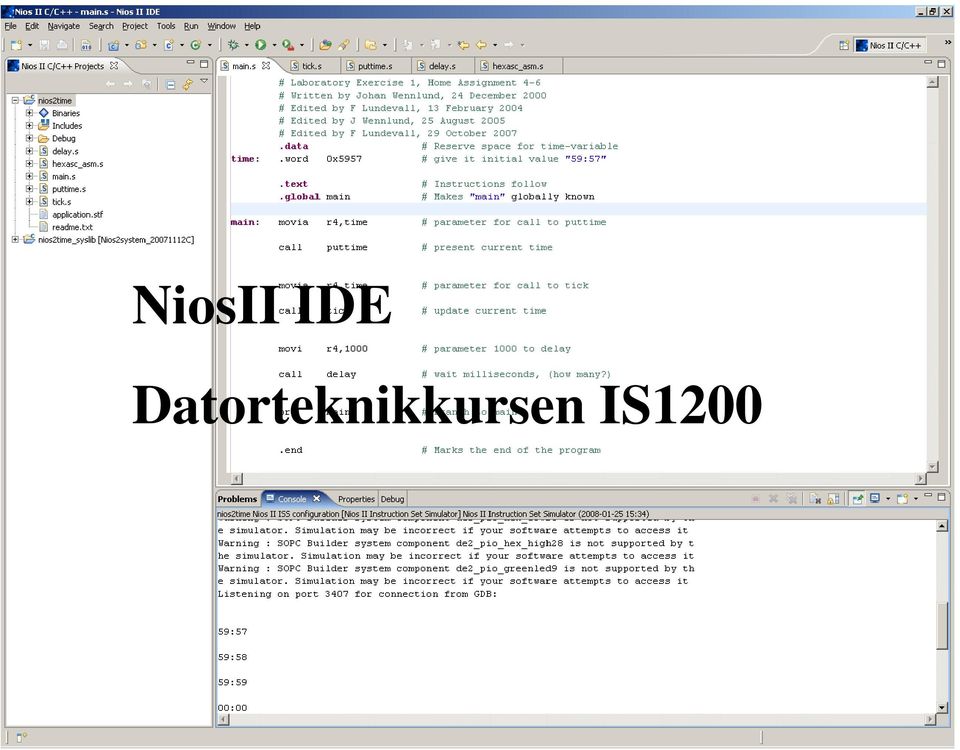The image size is (960, 750).
Task: Close the Nios II C/C++ Projects view
Action: [x=114, y=66]
